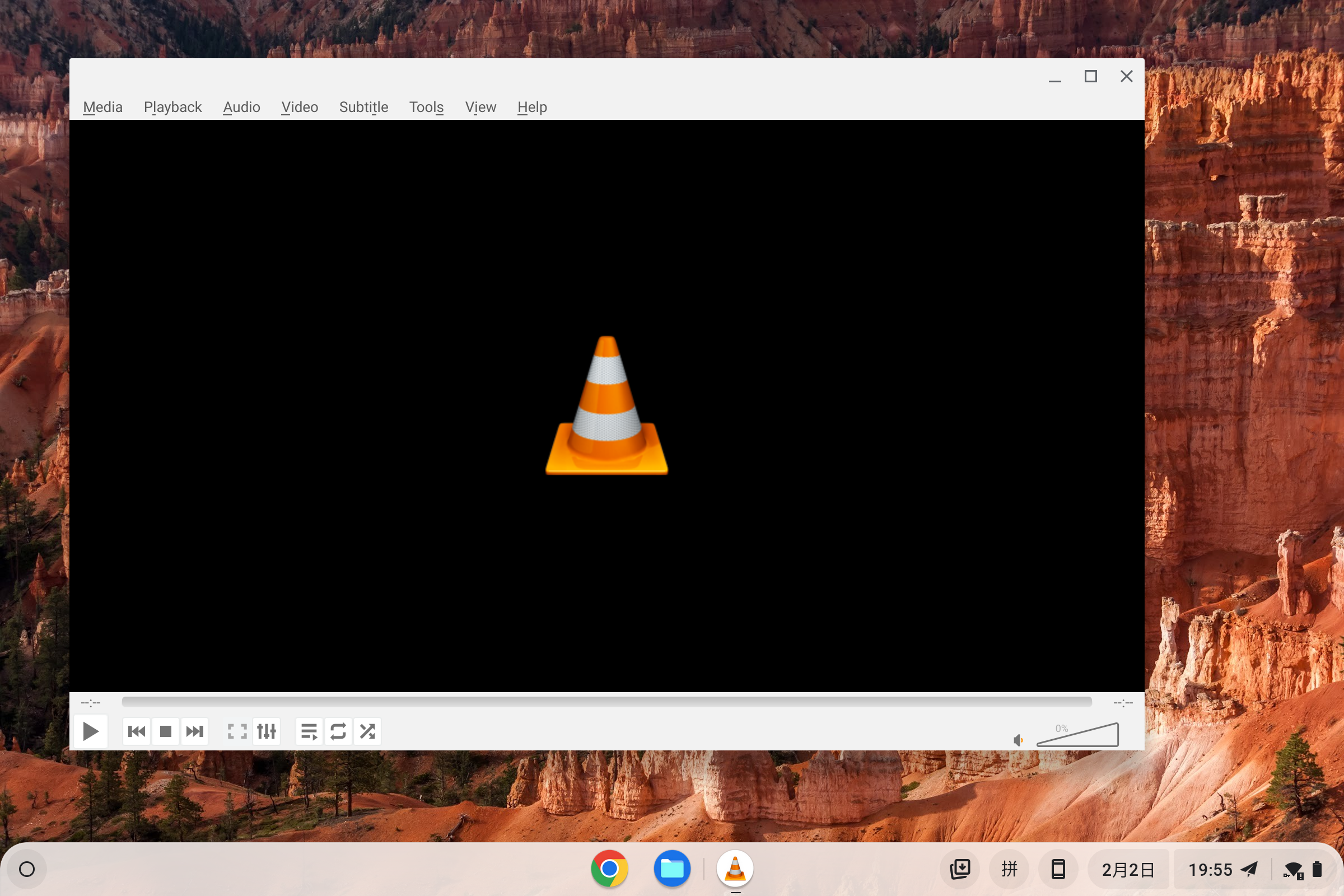1344x896 pixels.
Task: Open the Help menu
Action: click(531, 107)
